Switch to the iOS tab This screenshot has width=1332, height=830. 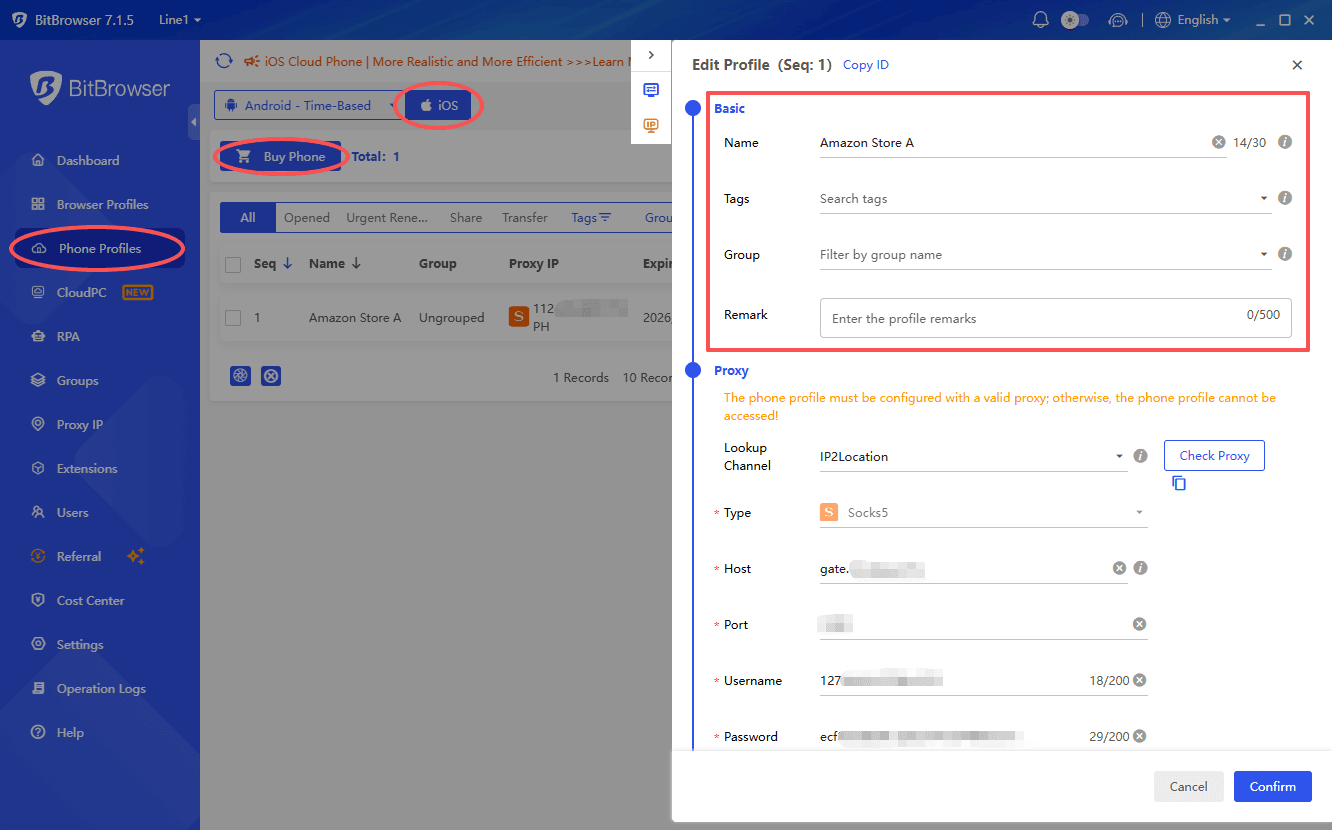click(x=439, y=105)
